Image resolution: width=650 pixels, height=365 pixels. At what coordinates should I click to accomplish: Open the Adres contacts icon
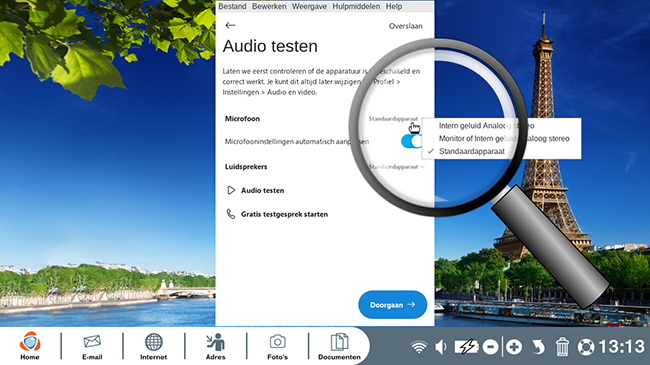216,346
